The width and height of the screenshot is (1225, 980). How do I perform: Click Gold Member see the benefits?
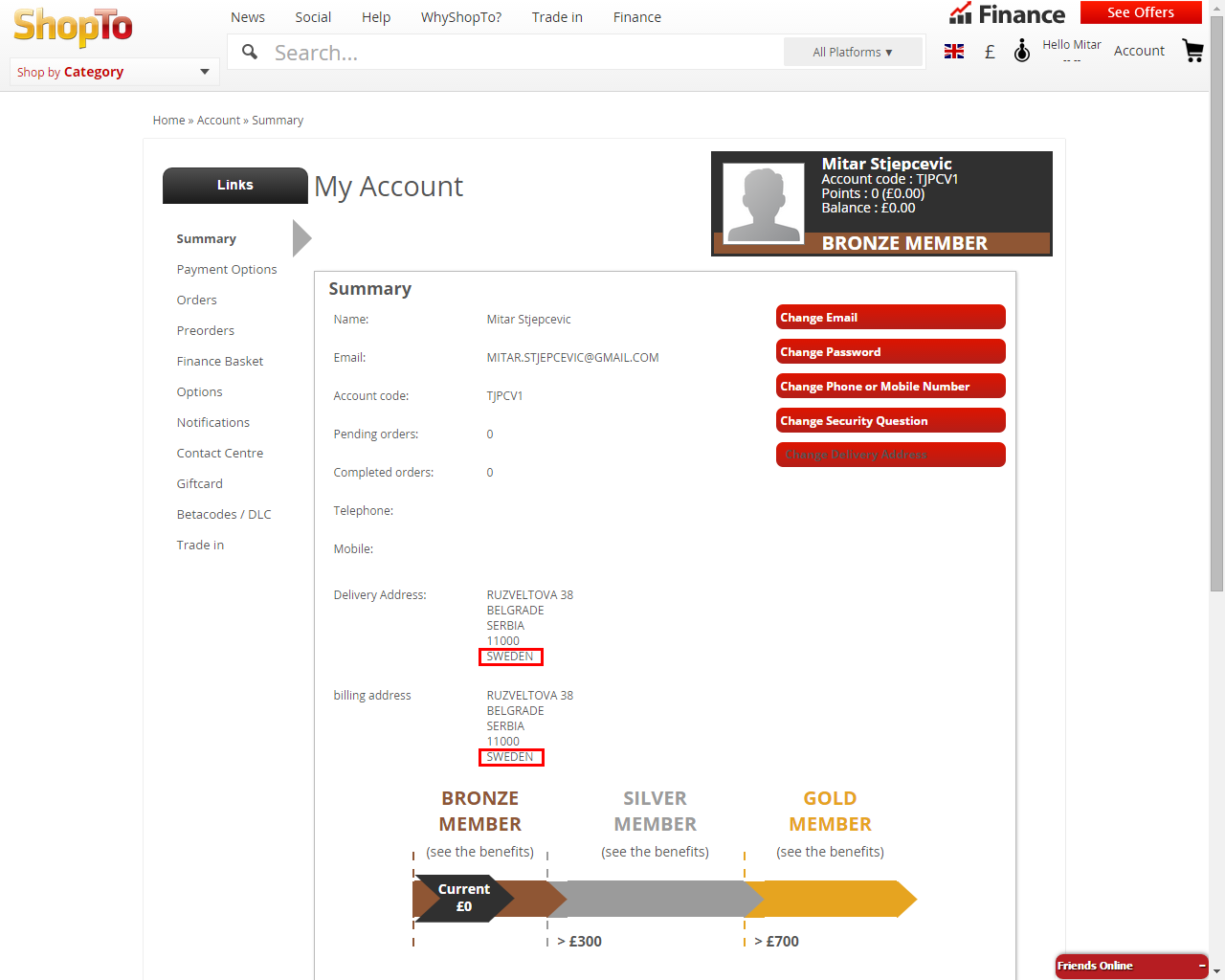(x=831, y=852)
